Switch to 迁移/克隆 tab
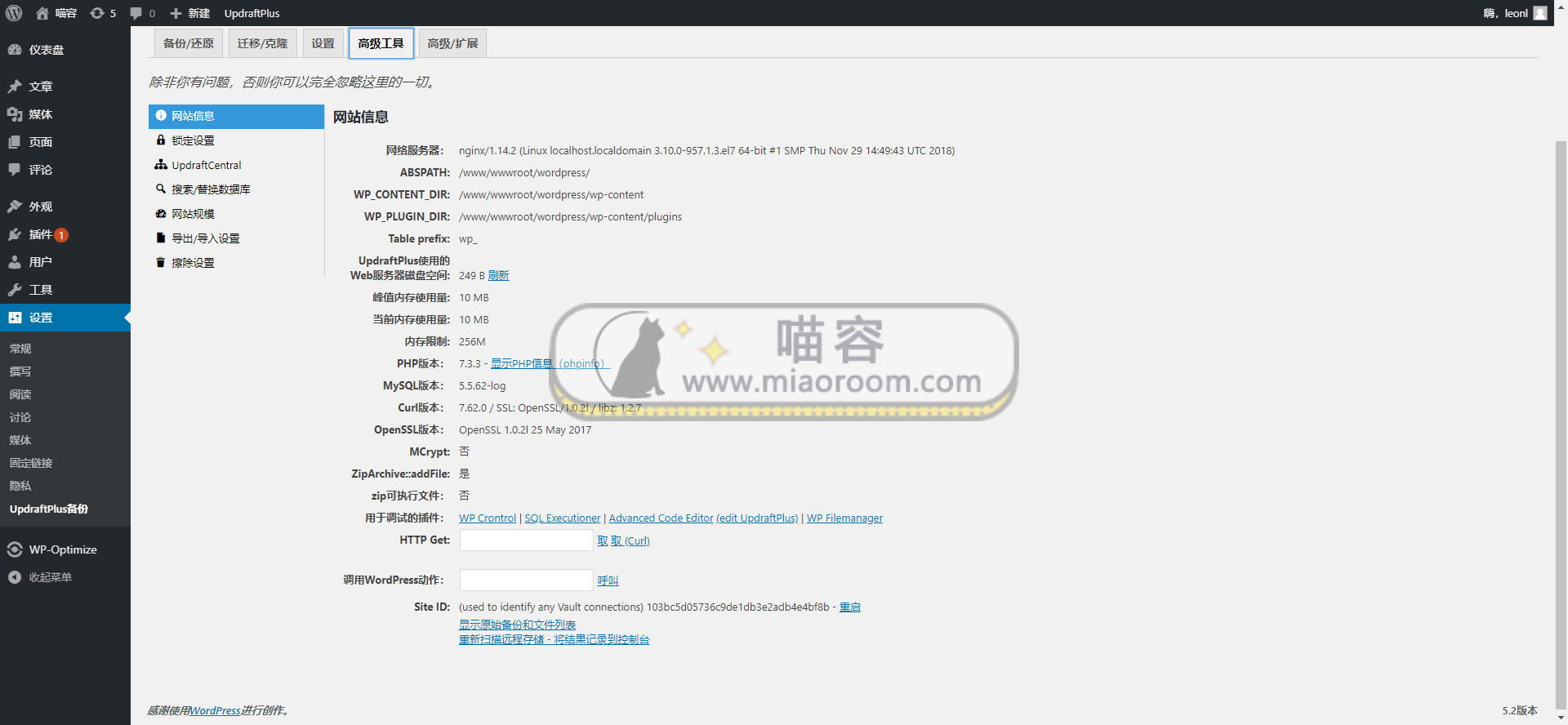Screen dimensions: 1568x725 262,43
